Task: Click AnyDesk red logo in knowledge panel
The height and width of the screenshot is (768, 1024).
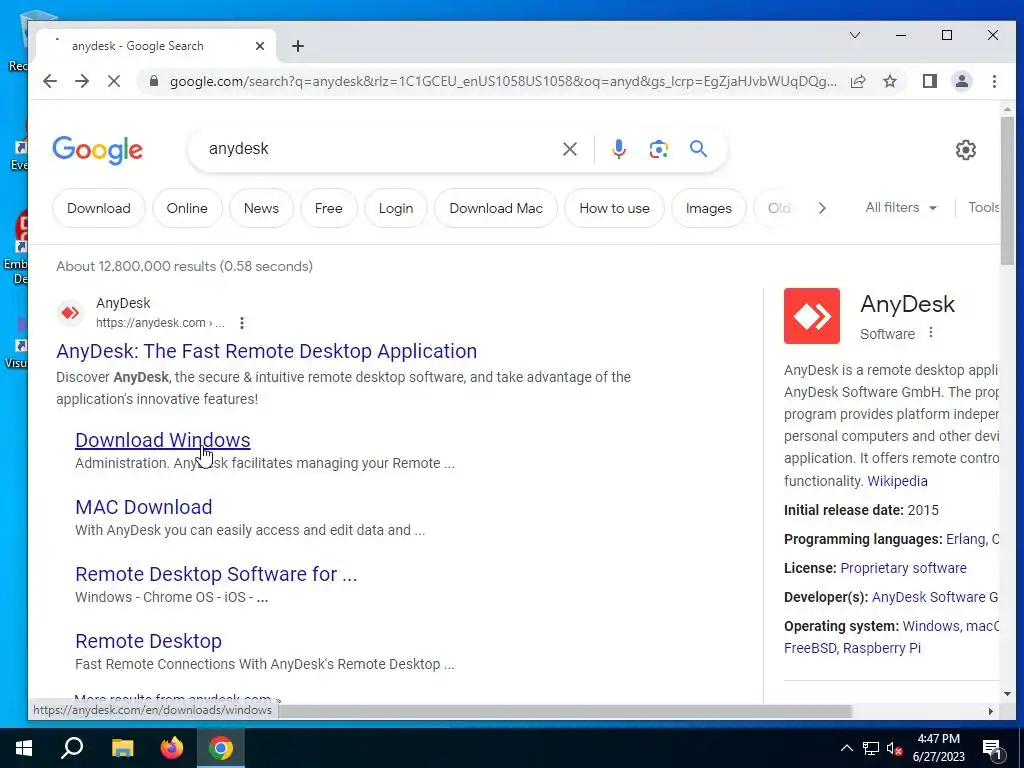Action: [812, 316]
